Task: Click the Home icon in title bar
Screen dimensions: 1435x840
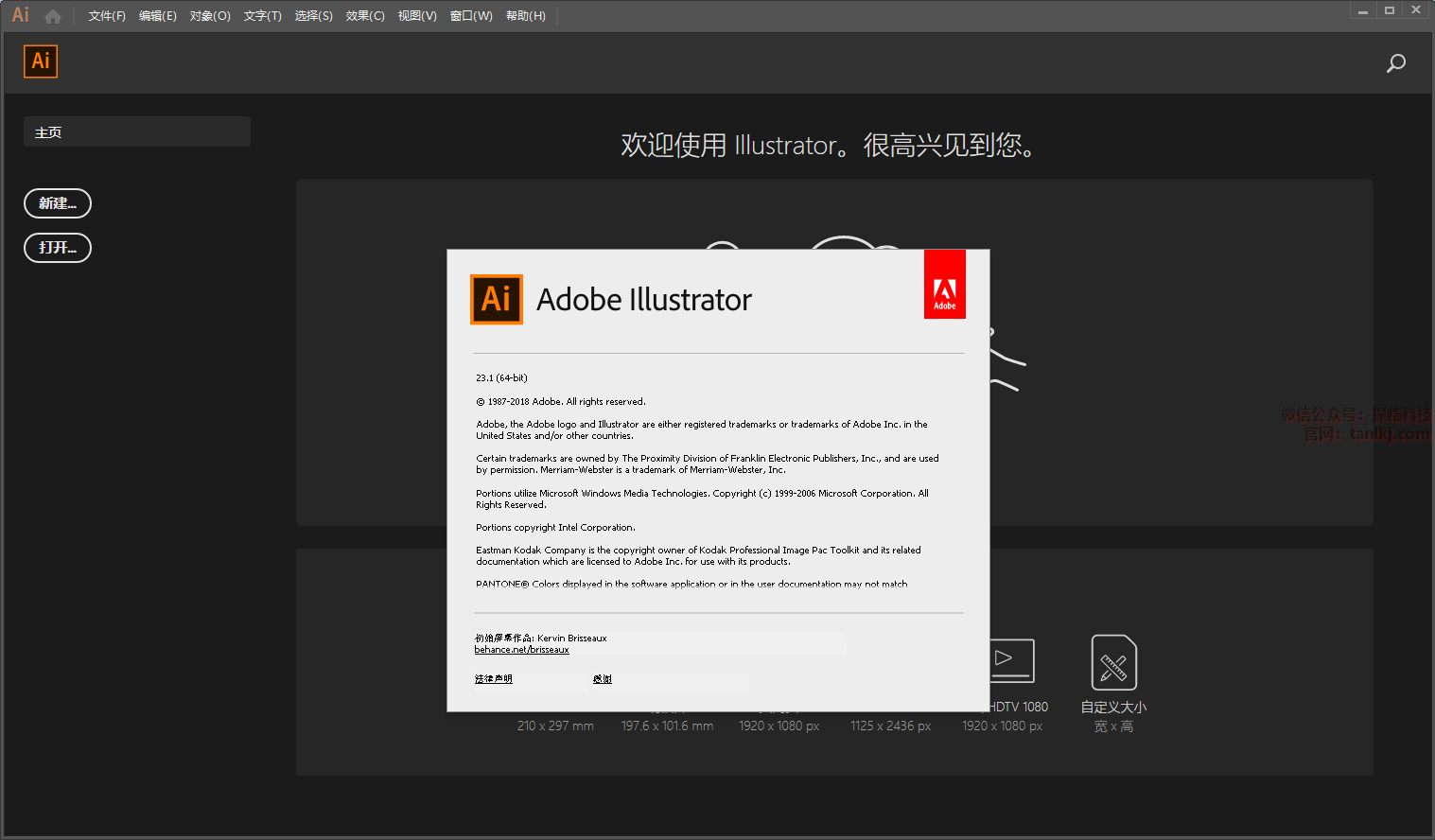Action: (53, 16)
